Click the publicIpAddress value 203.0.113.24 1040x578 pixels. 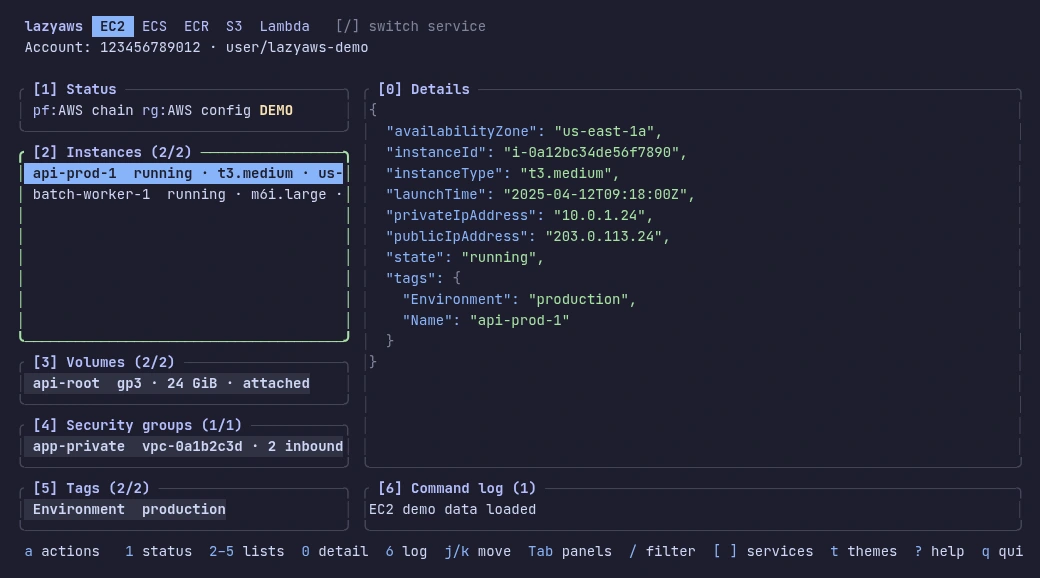[604, 237]
